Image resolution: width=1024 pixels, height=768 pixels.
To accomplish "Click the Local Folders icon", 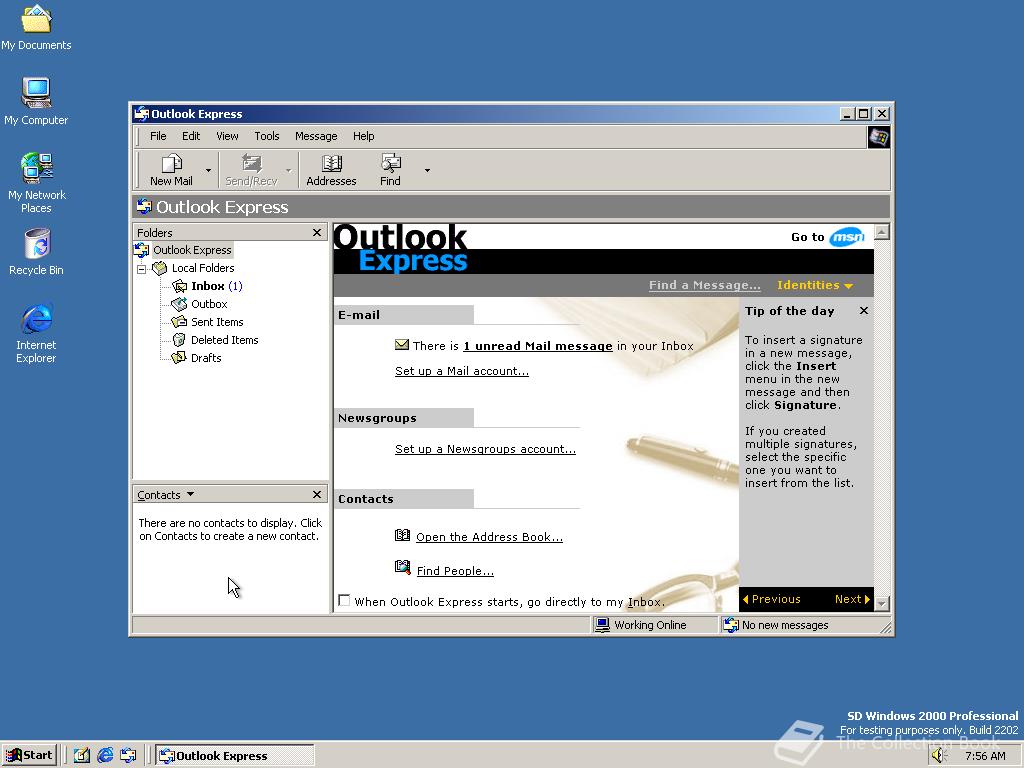I will pyautogui.click(x=160, y=268).
